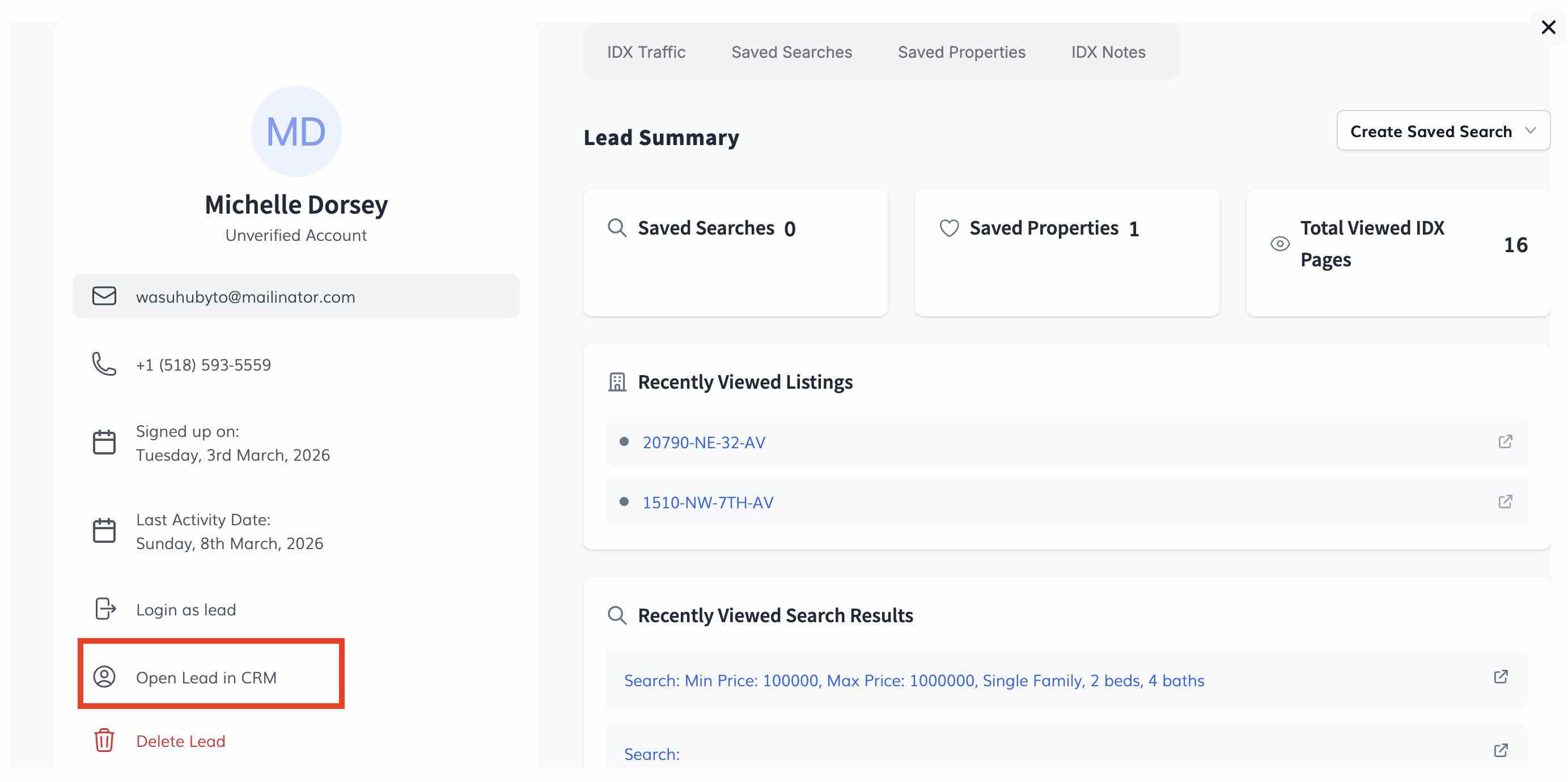1568x782 pixels.
Task: Select the Saved Properties tab
Action: coord(961,52)
